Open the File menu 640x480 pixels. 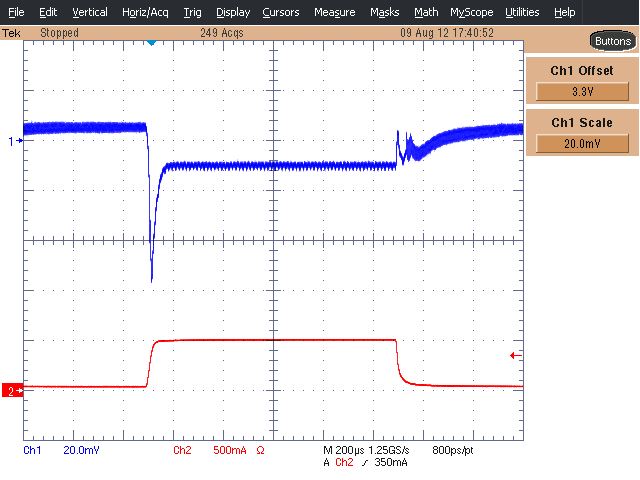(16, 12)
